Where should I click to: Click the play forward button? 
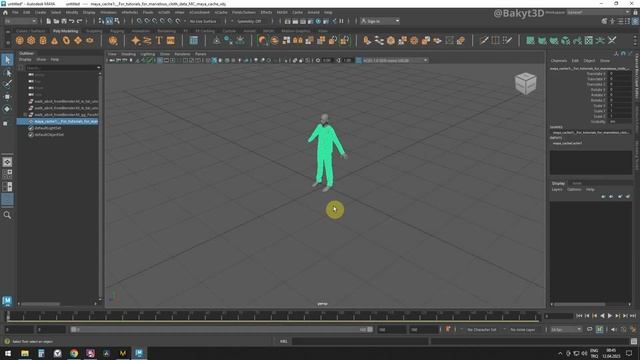pos(610,316)
